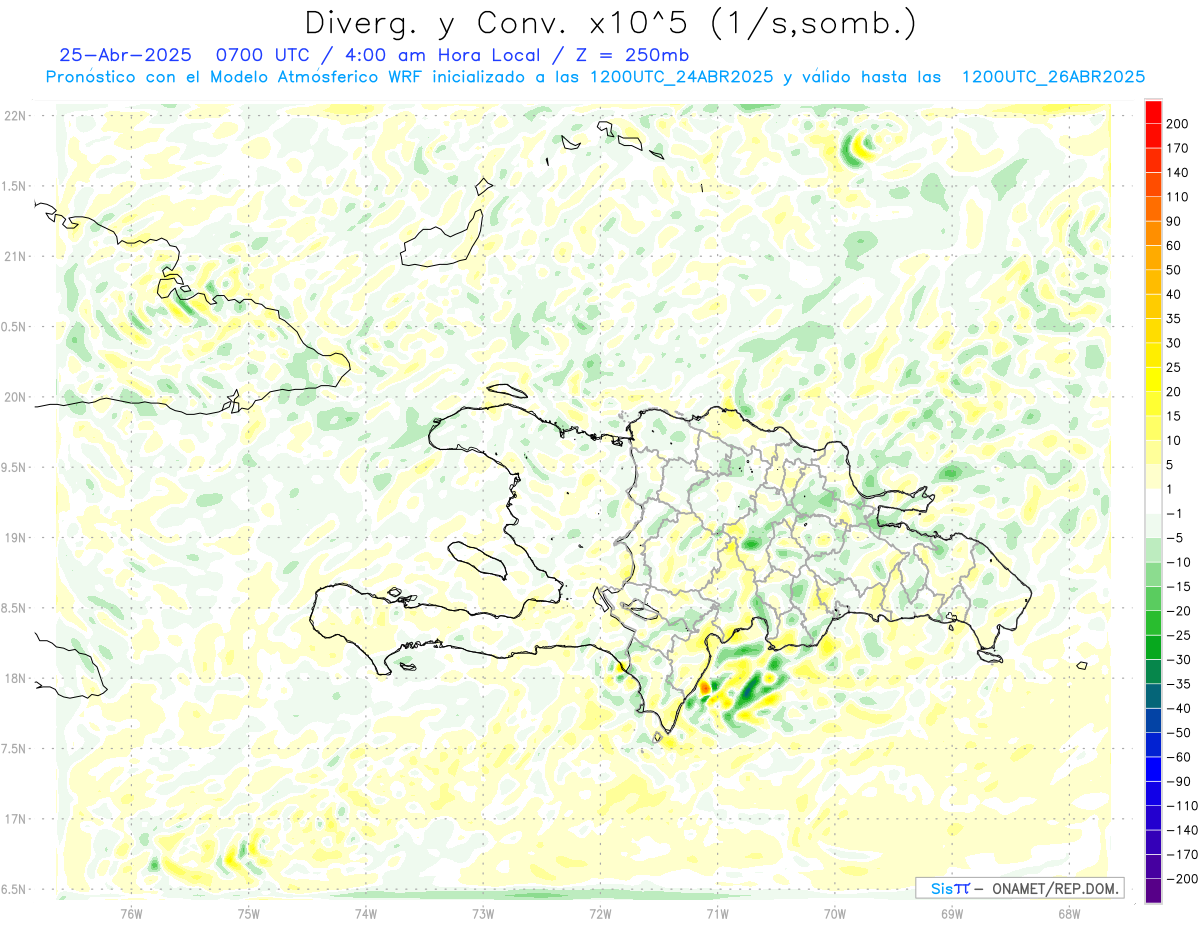Click the '6.5N' latitude label
This screenshot has width=1200, height=927.
click(14, 889)
